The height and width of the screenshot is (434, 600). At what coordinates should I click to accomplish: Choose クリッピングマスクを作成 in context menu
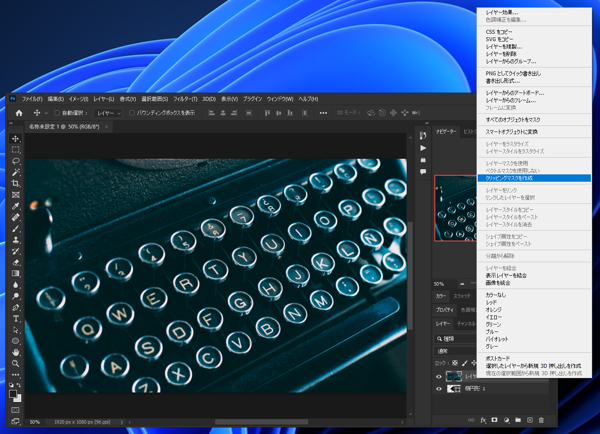[534, 178]
